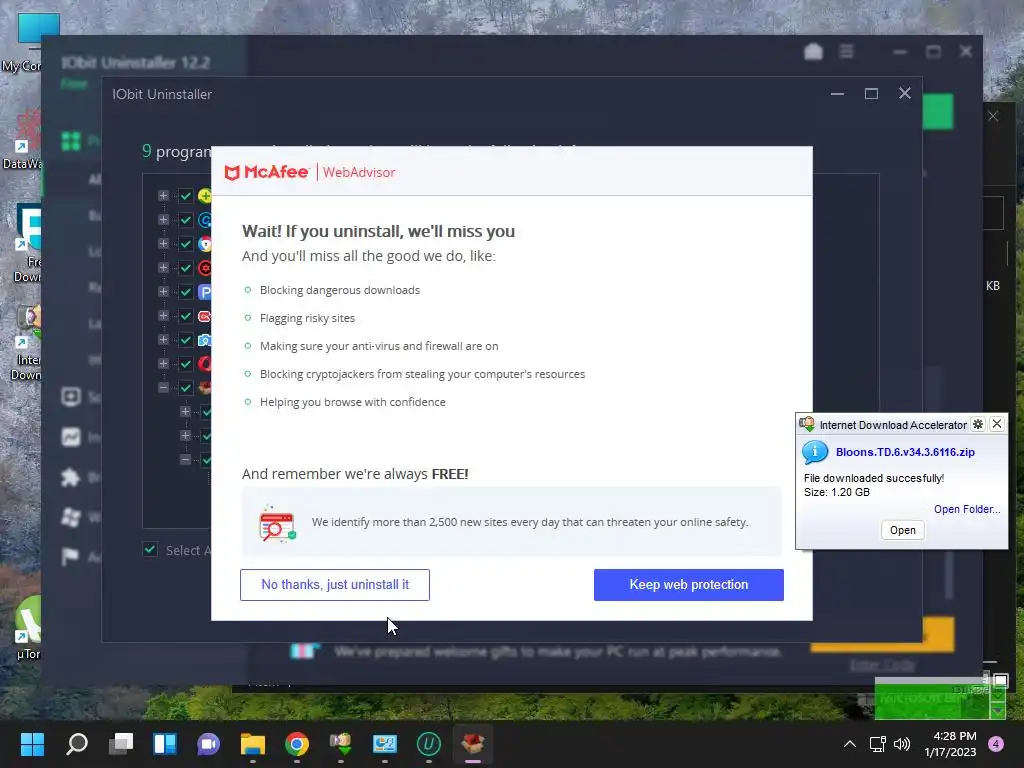Uncheck program with yellow plus icon

185,196
